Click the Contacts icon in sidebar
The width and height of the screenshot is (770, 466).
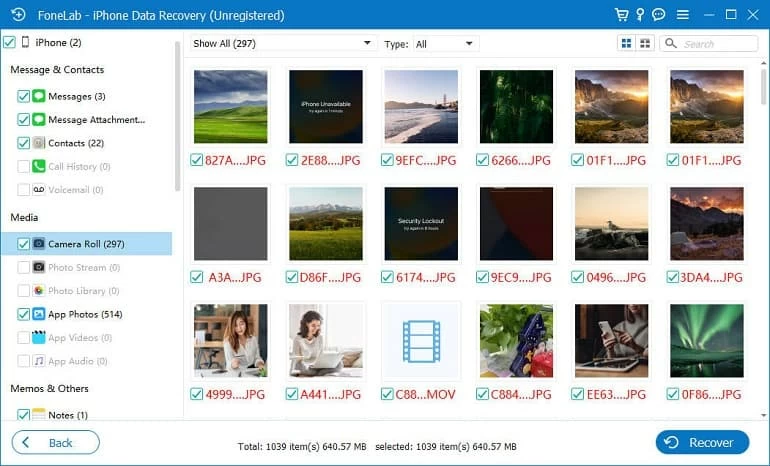pyautogui.click(x=38, y=143)
